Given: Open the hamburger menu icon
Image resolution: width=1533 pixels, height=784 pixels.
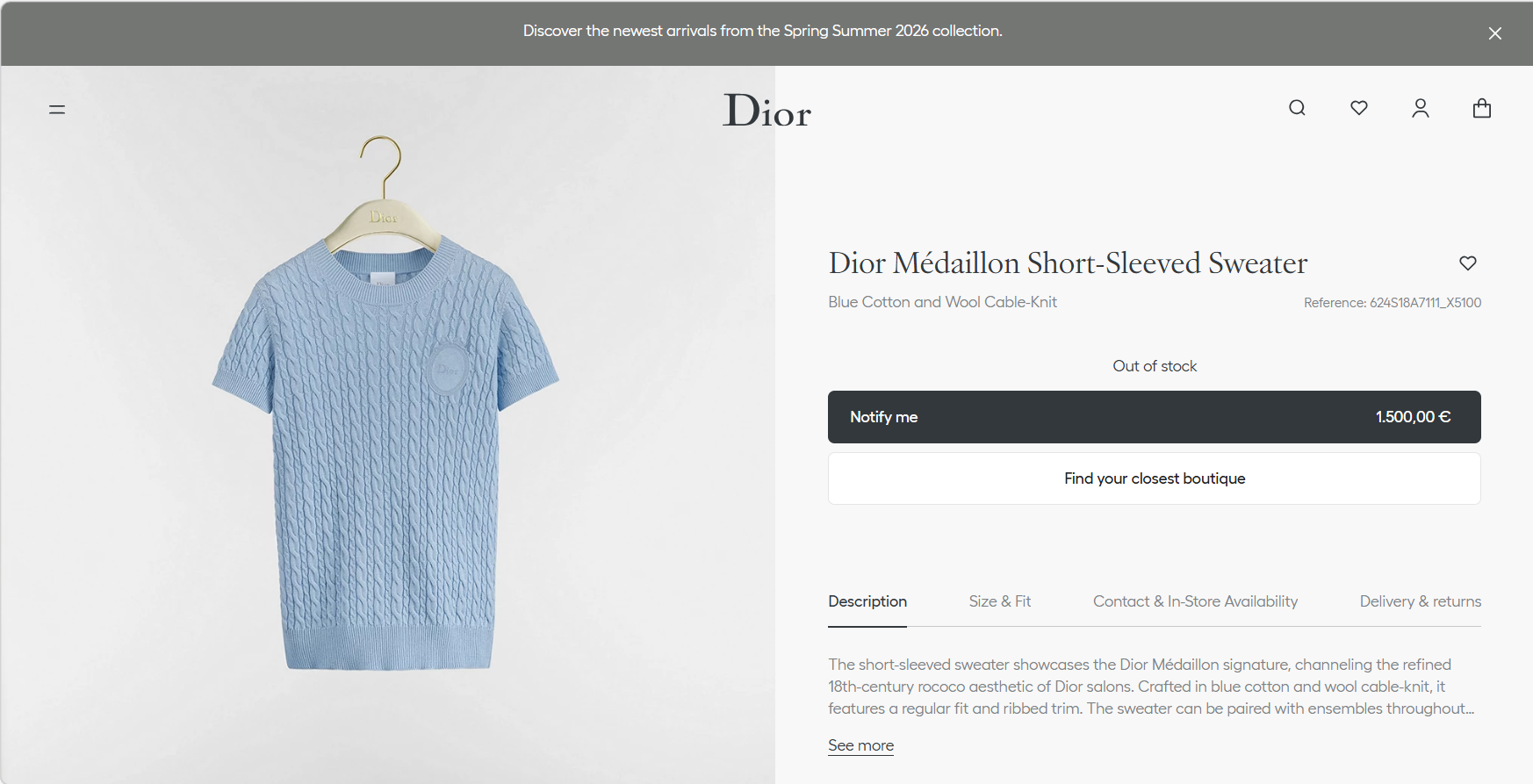Looking at the screenshot, I should tap(57, 110).
